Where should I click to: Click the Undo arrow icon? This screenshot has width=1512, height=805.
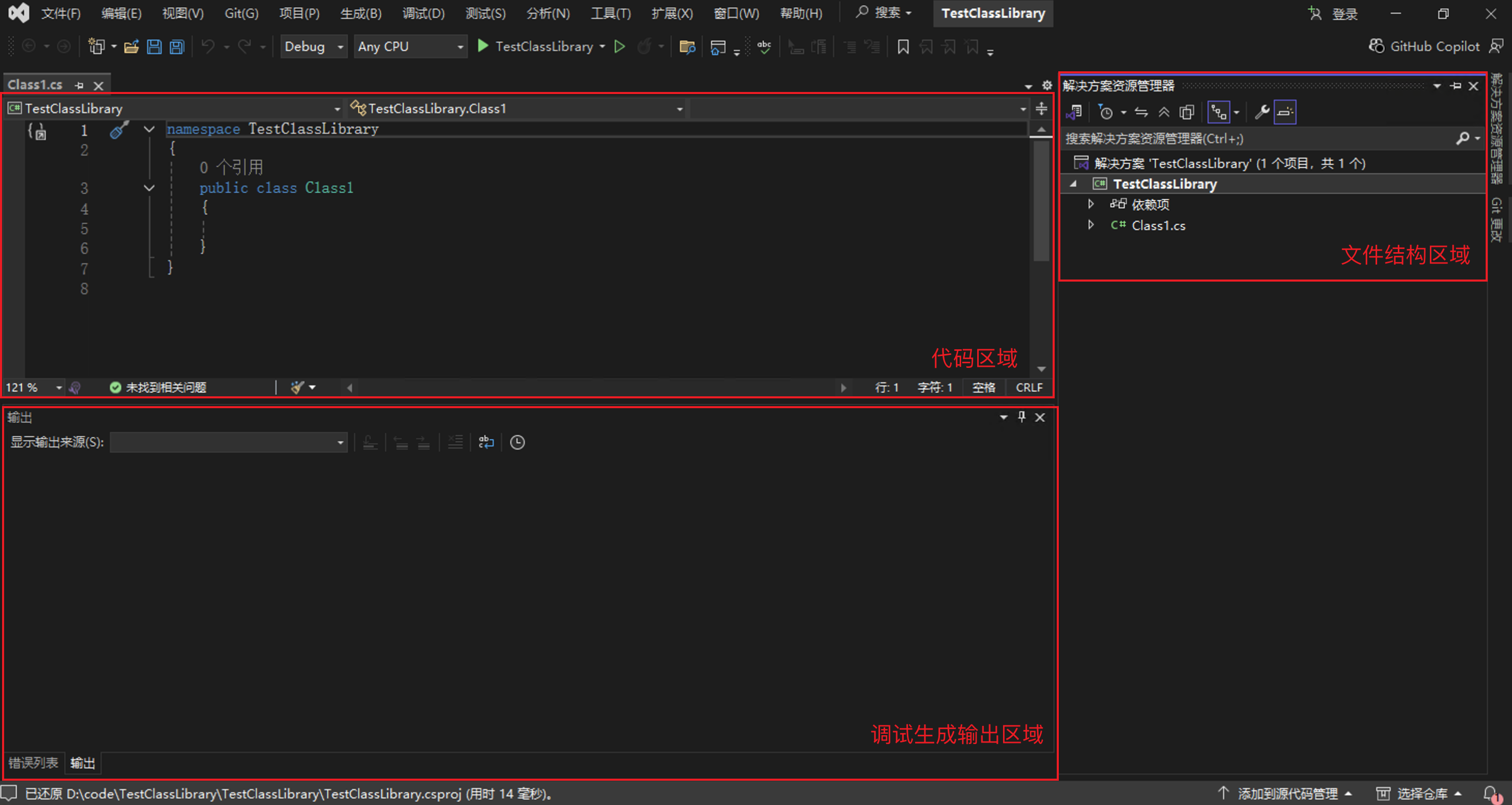click(x=208, y=47)
